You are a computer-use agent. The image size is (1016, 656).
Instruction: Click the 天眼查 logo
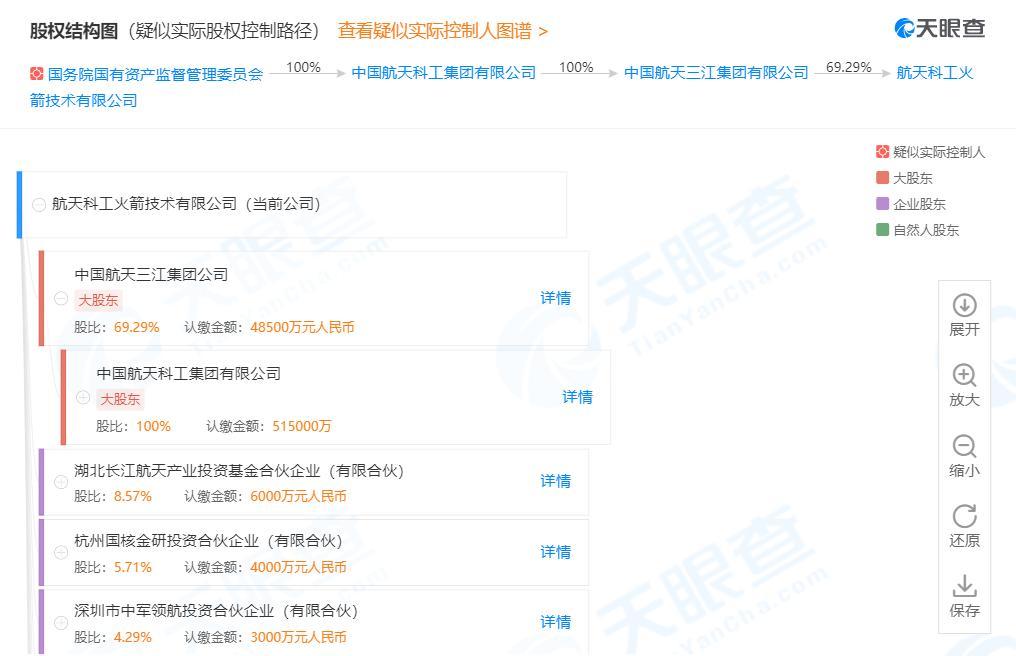940,28
